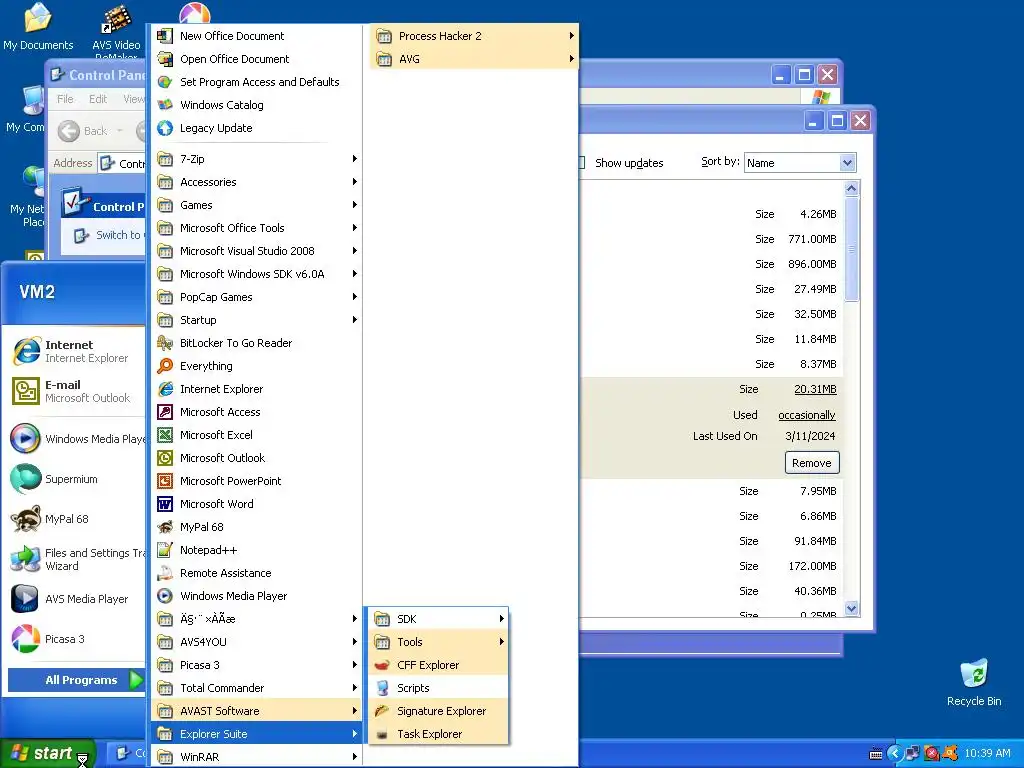
Task: Expand the Tools submenu
Action: click(438, 642)
